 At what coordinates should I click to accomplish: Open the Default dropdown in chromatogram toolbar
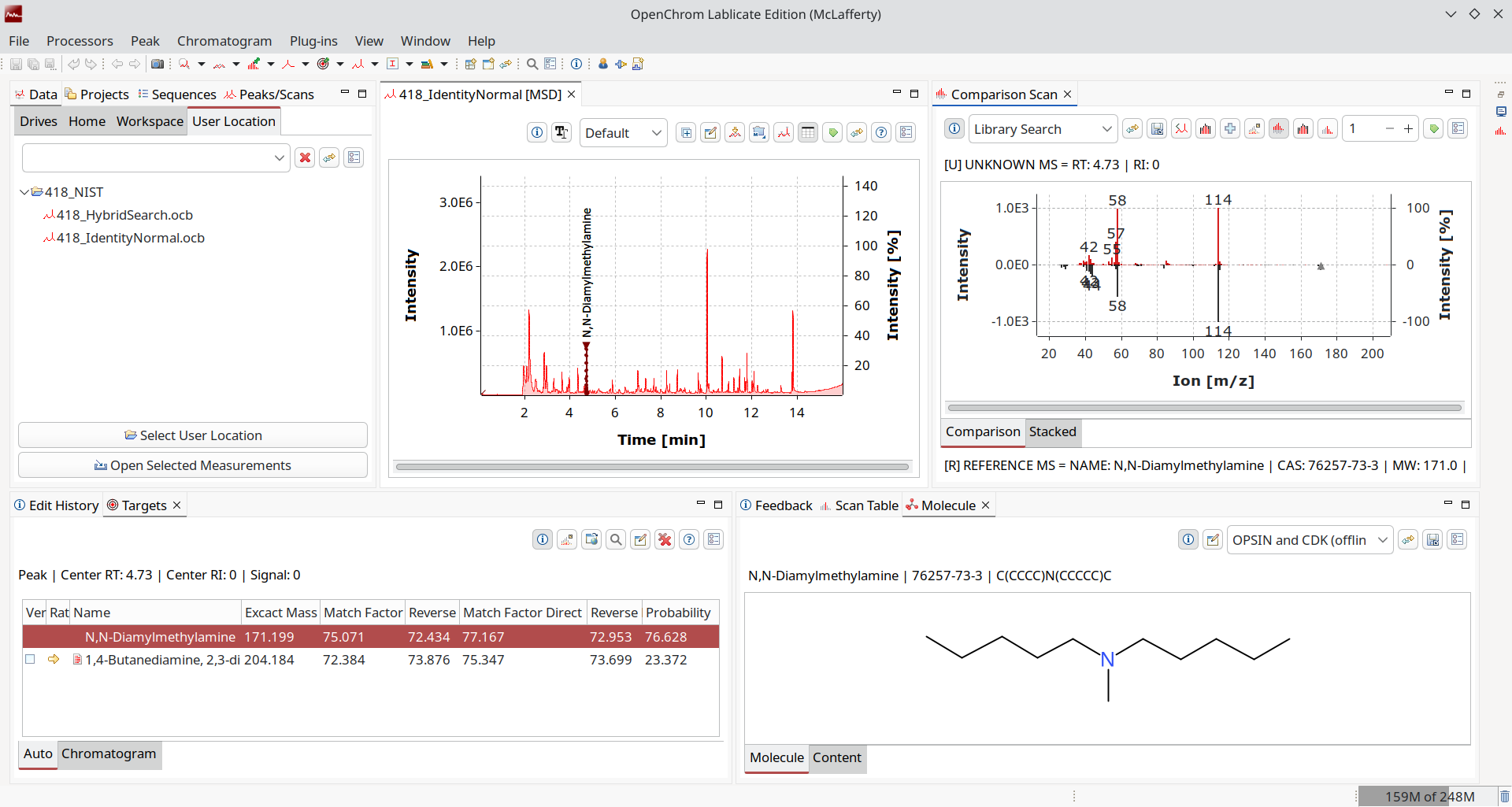pos(623,133)
